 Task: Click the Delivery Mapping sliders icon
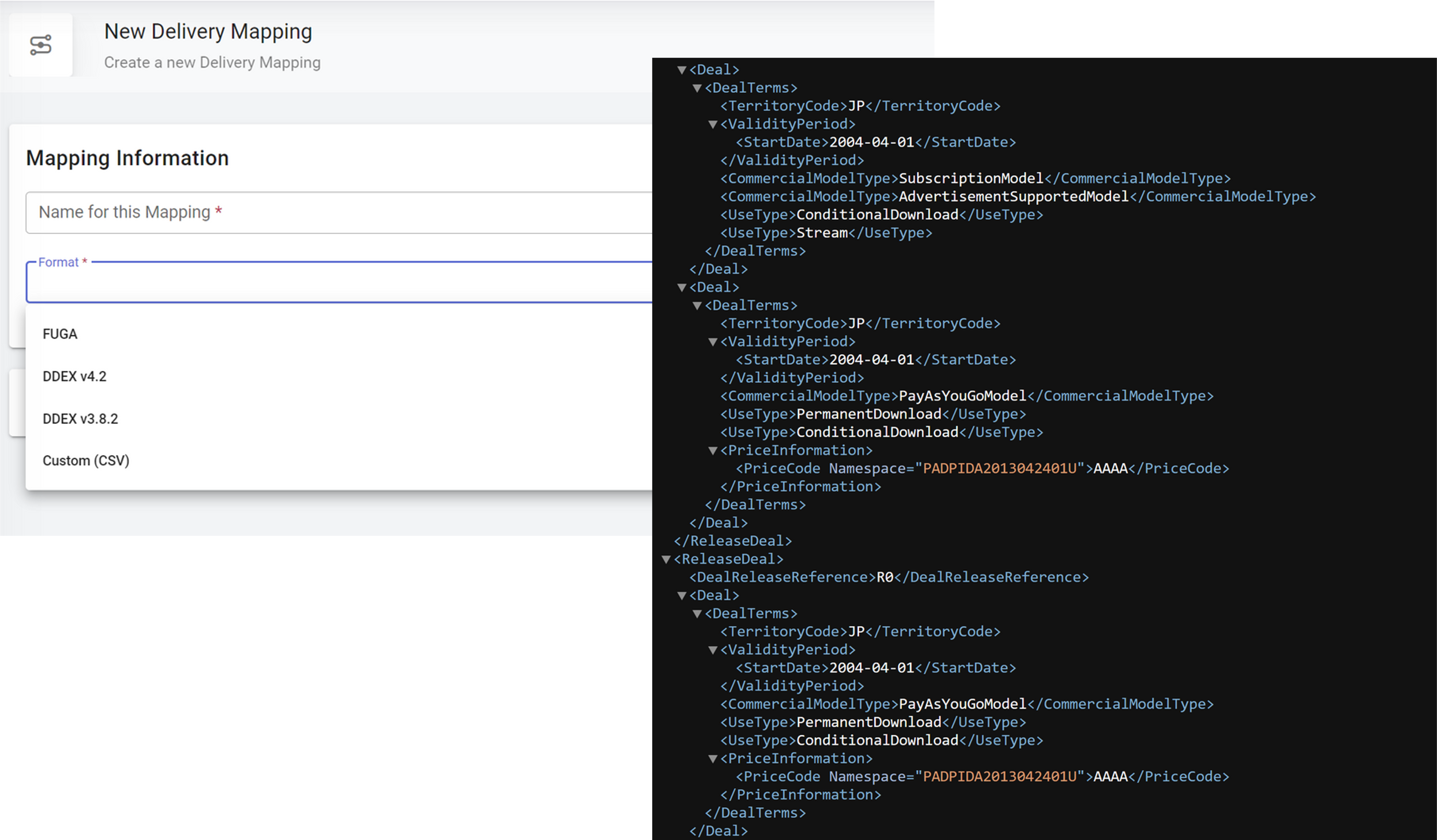pyautogui.click(x=41, y=45)
